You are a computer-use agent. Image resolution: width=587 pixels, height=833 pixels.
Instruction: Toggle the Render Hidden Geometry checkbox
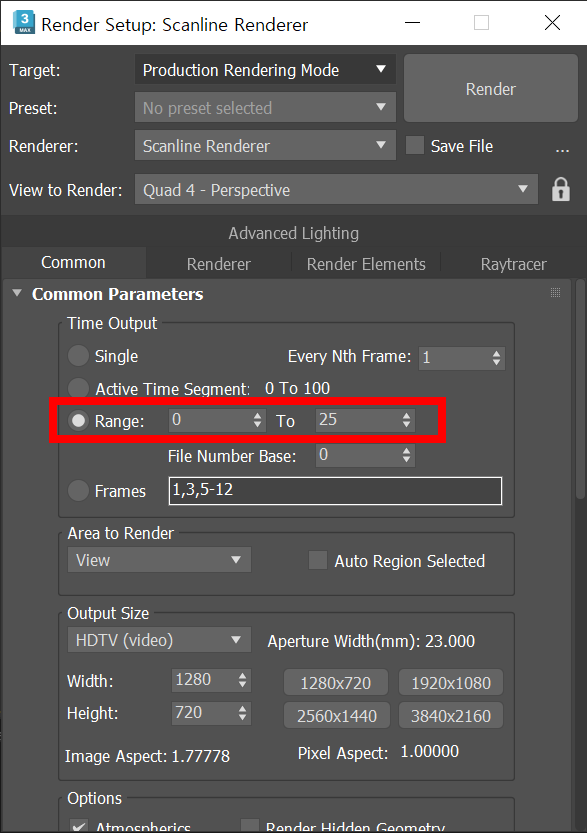coord(250,826)
